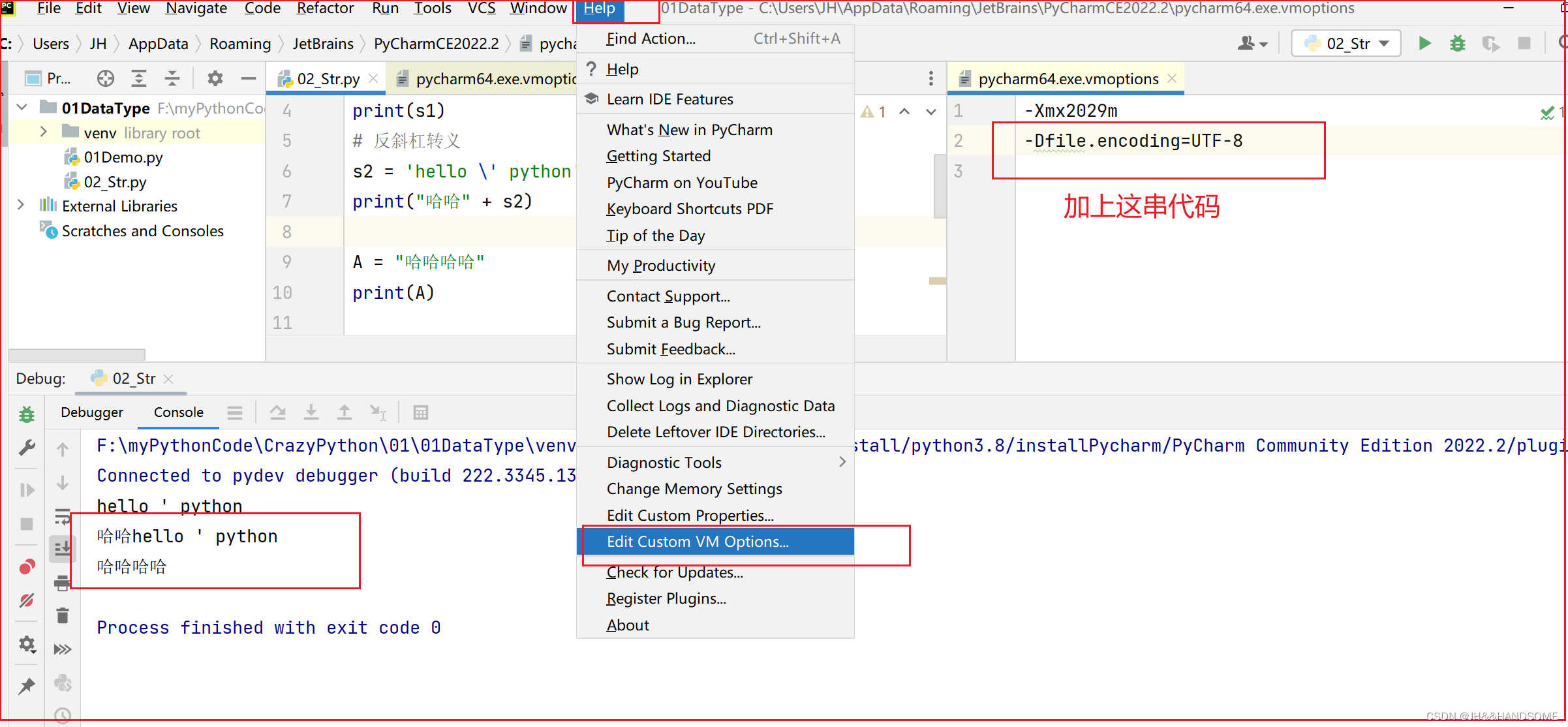The width and height of the screenshot is (1568, 727).
Task: Click the Evaluate Expression calculator icon
Action: pos(421,412)
